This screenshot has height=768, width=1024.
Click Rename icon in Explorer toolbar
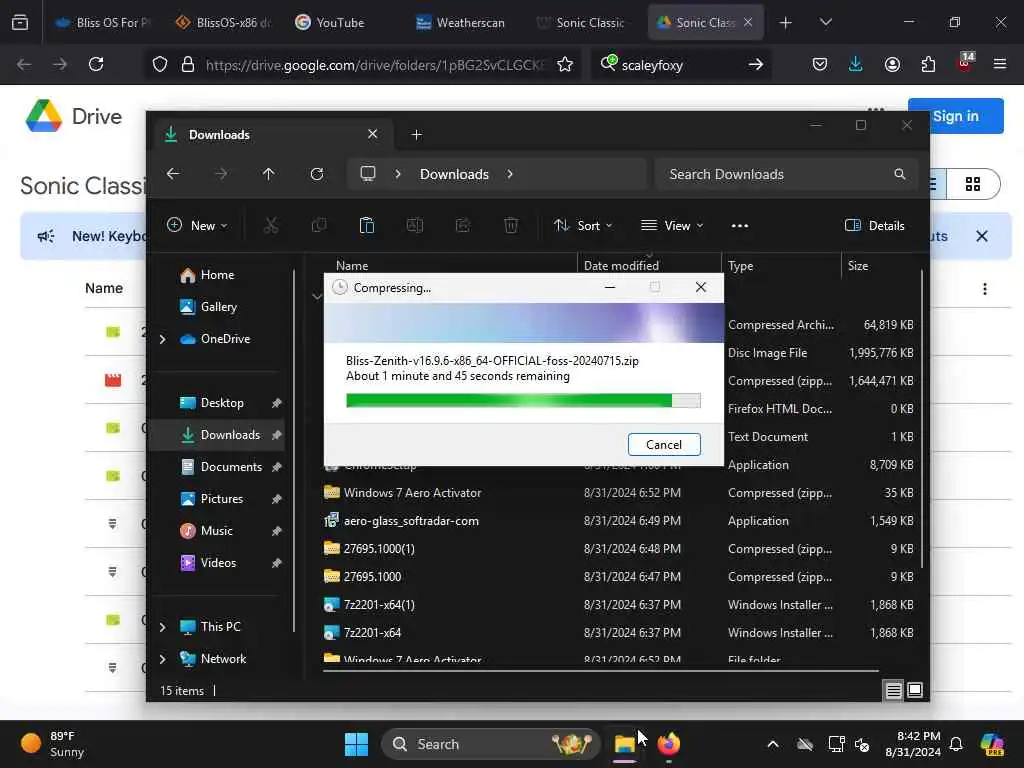click(x=415, y=226)
